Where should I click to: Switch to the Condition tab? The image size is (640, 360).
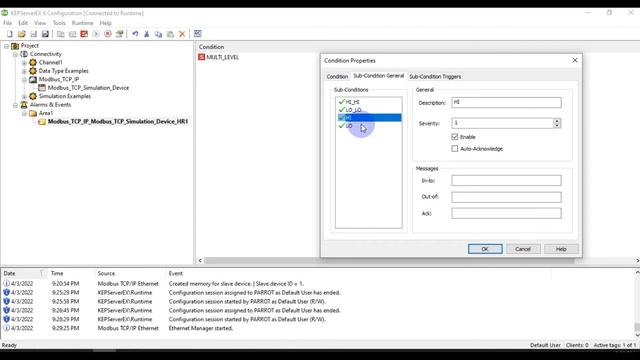[337, 76]
